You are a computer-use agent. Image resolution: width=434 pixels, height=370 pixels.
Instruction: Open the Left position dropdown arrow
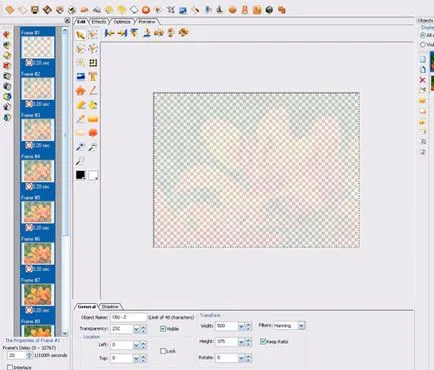tap(136, 345)
